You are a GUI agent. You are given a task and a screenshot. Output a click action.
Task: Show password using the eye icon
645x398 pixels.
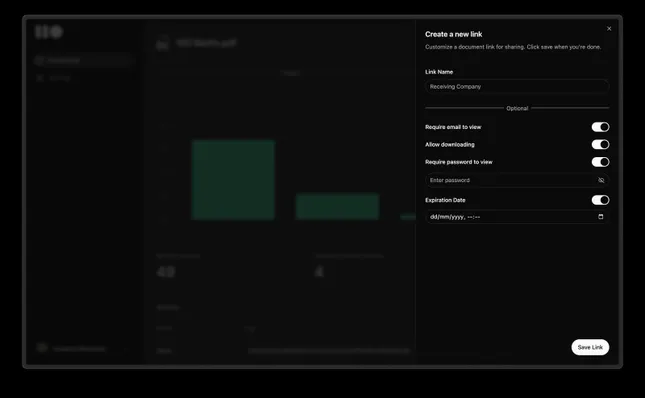[x=601, y=180]
